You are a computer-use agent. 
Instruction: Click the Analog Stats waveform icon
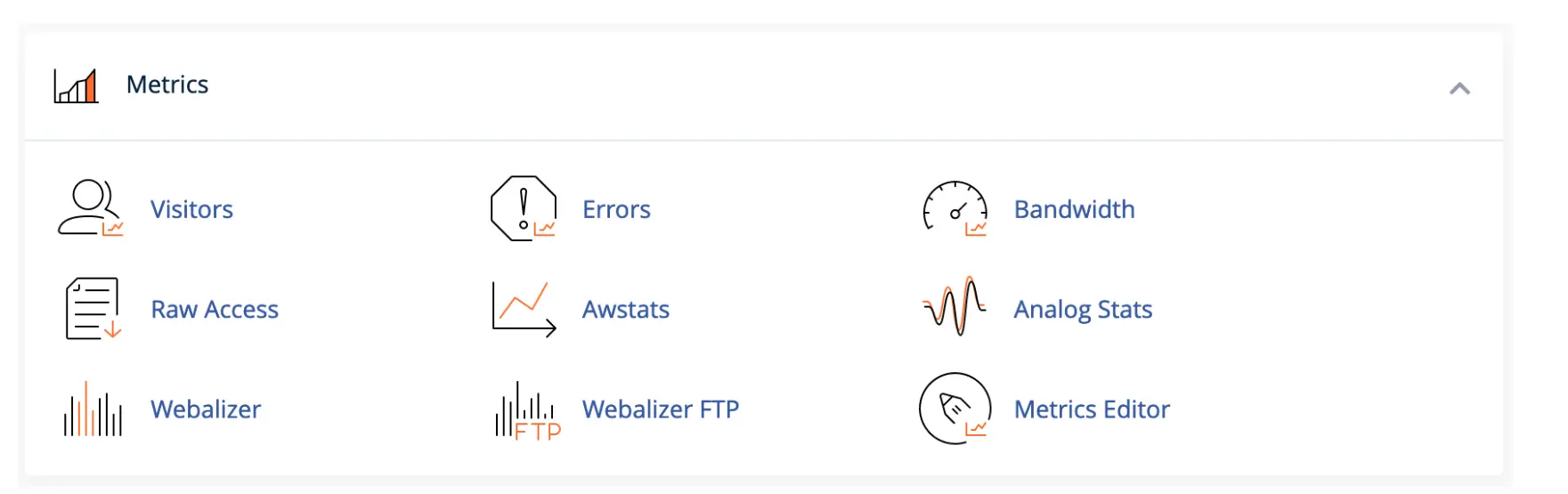click(x=955, y=306)
